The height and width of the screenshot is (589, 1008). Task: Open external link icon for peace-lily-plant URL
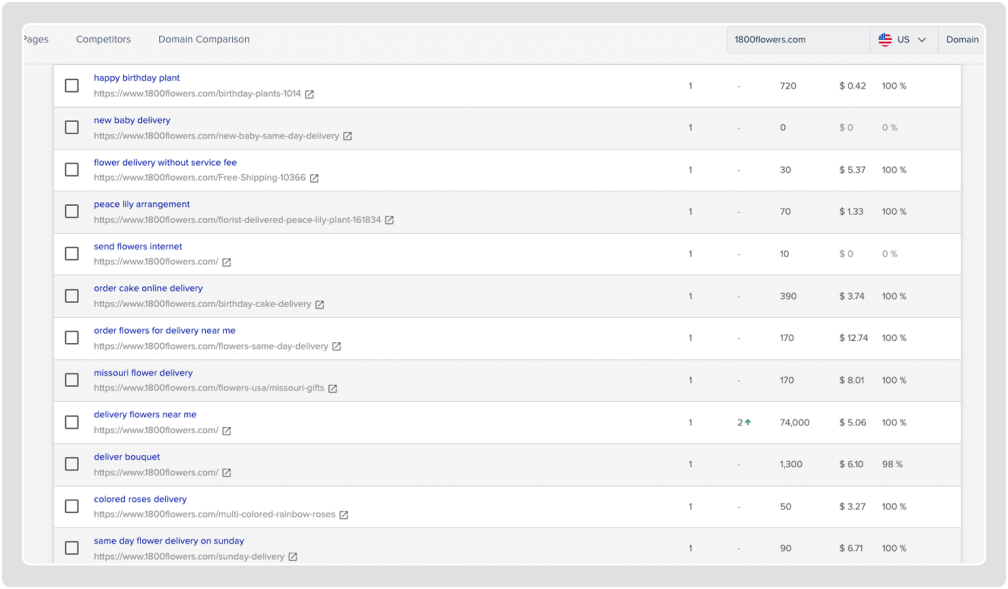[390, 221]
